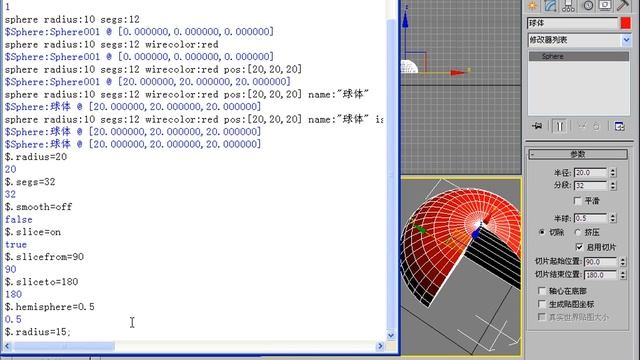Viewport: 640px width, 360px height.
Task: Click the 半径 spinner arrows
Action: click(613, 173)
